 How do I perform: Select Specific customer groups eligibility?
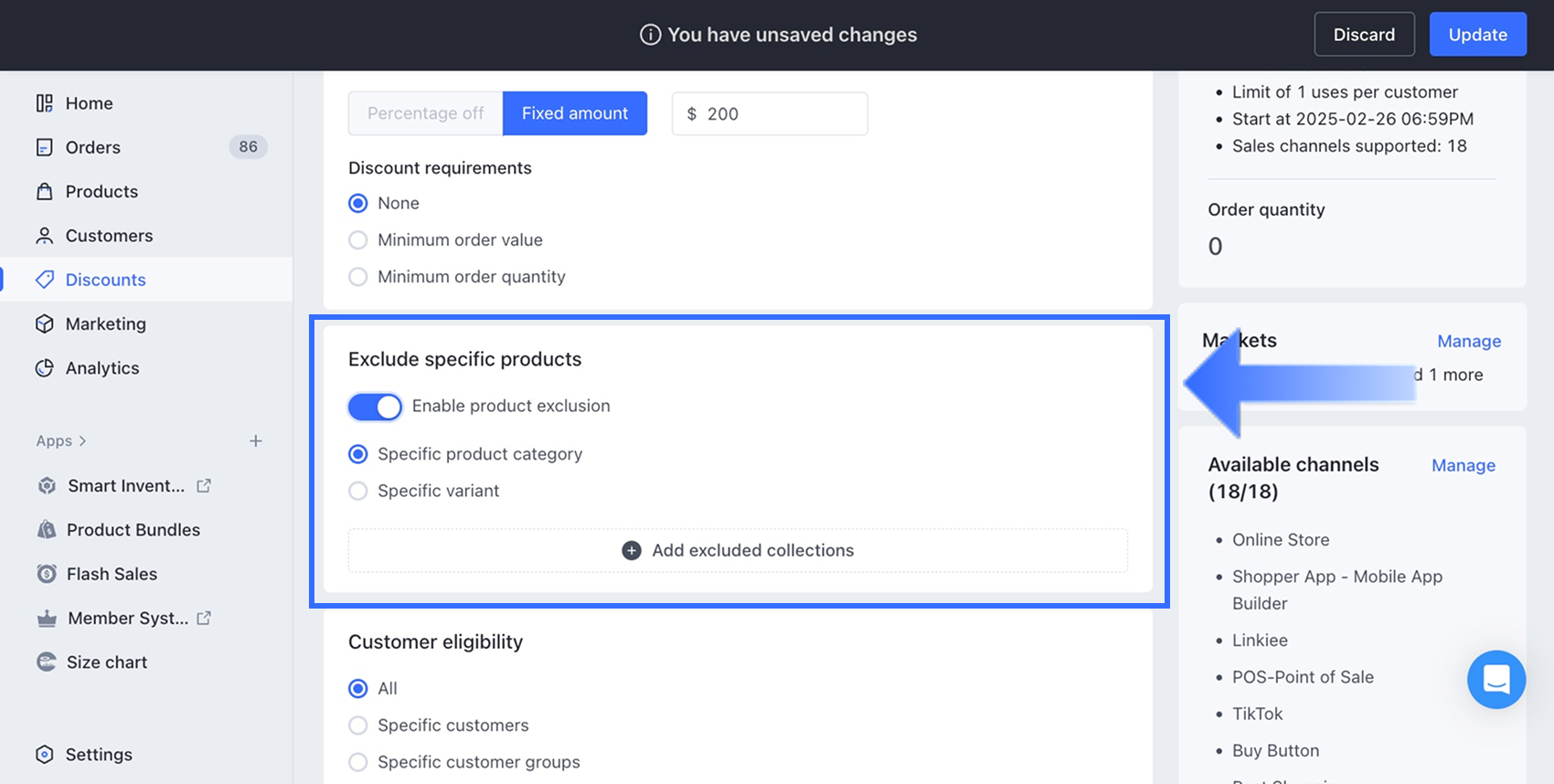[x=358, y=762]
